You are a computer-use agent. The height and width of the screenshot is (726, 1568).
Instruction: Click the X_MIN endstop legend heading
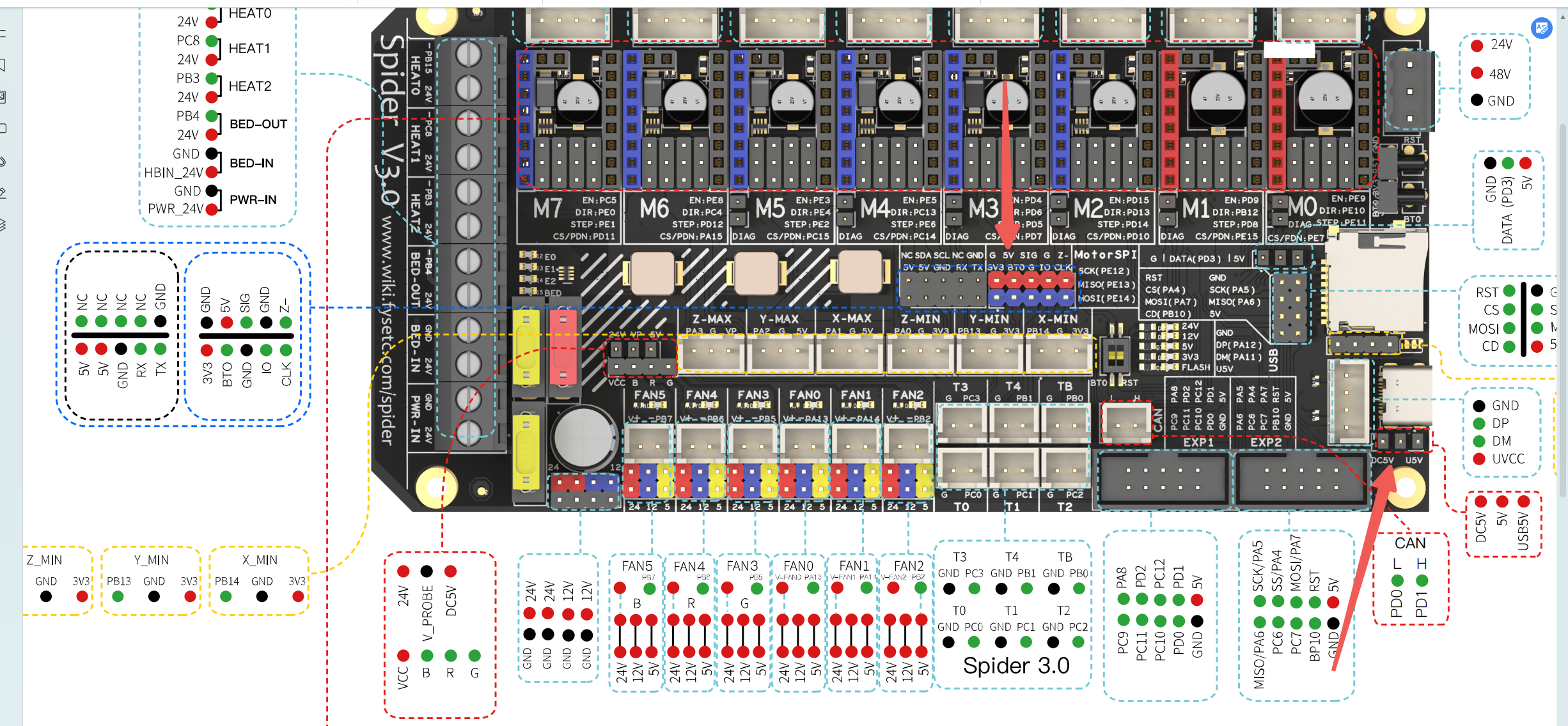click(x=260, y=560)
